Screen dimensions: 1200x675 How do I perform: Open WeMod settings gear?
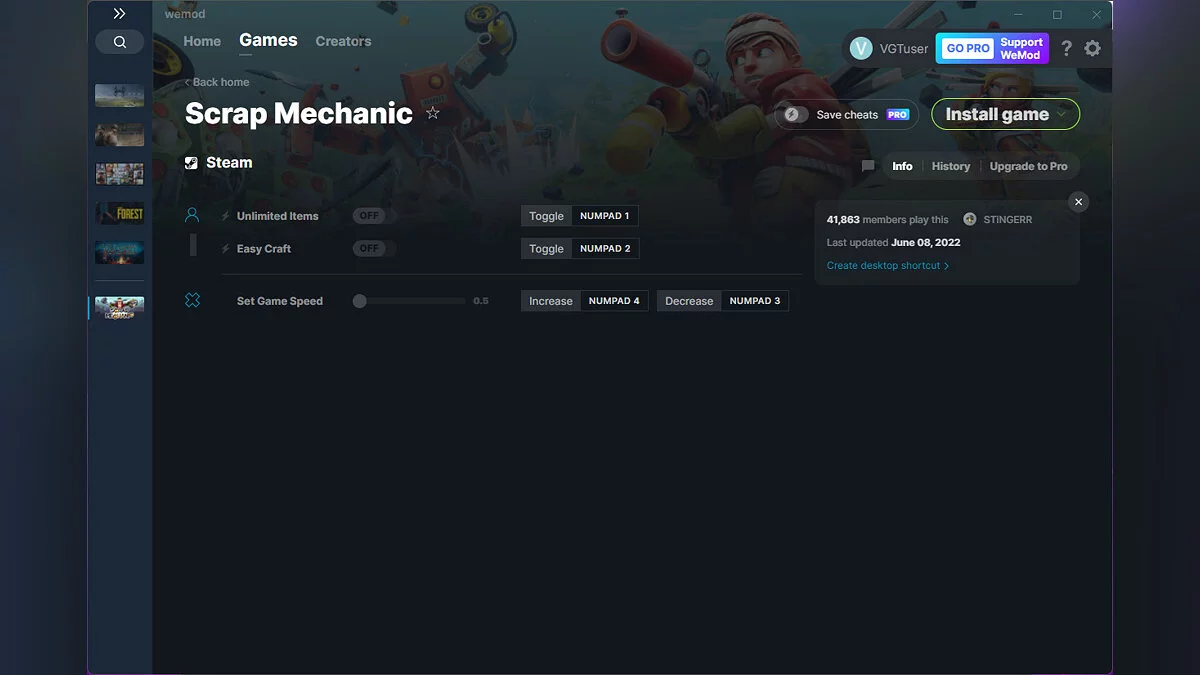(x=1092, y=47)
